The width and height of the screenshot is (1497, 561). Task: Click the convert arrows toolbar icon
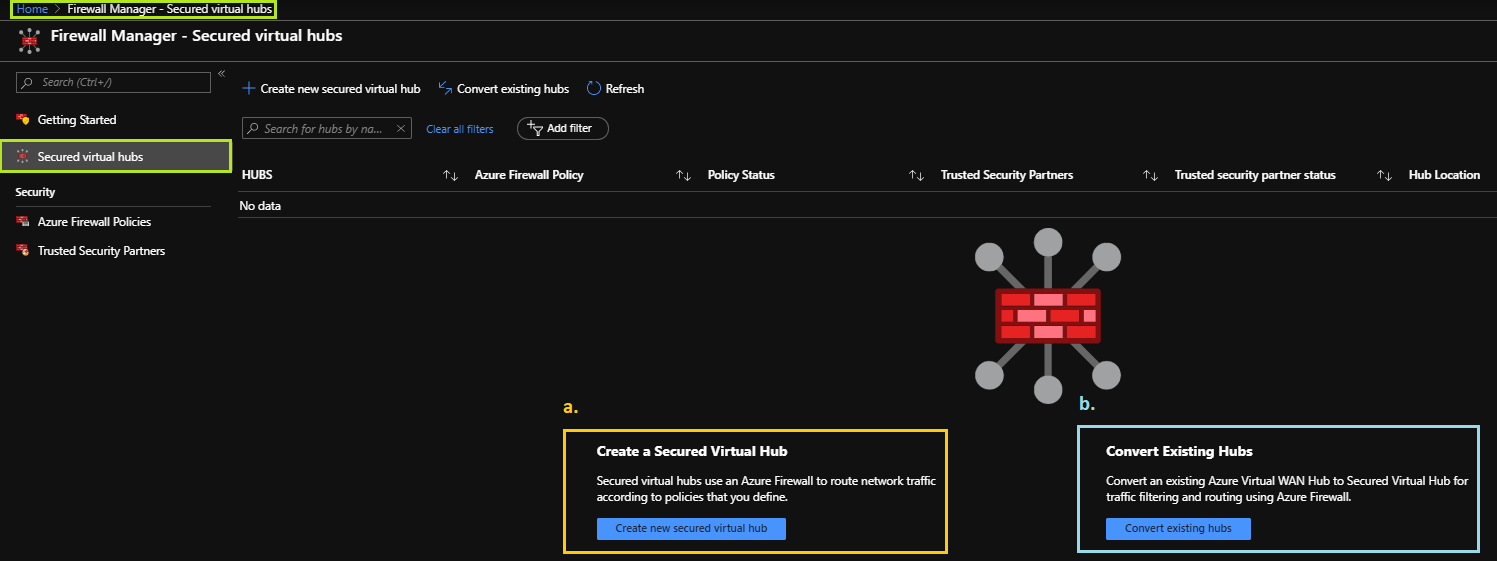click(x=446, y=88)
